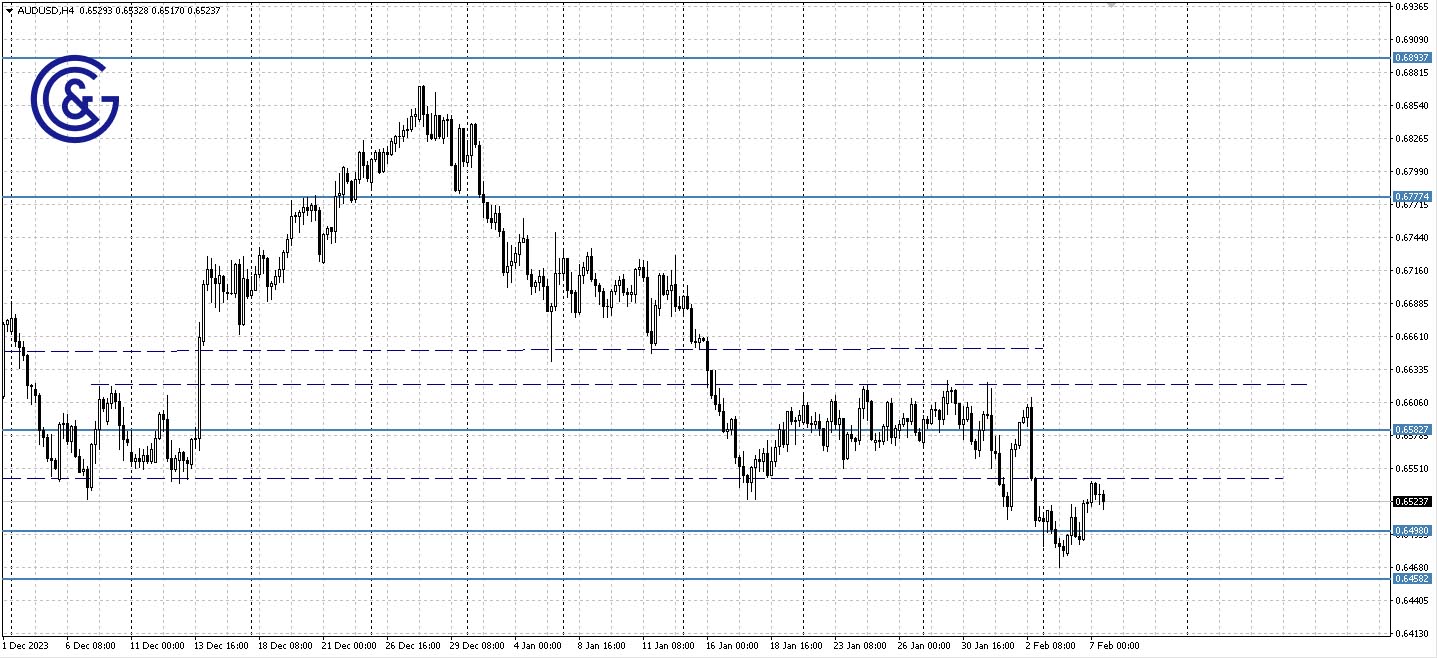Select the current price tag 0.65237
1437x658 pixels.
coord(1411,500)
